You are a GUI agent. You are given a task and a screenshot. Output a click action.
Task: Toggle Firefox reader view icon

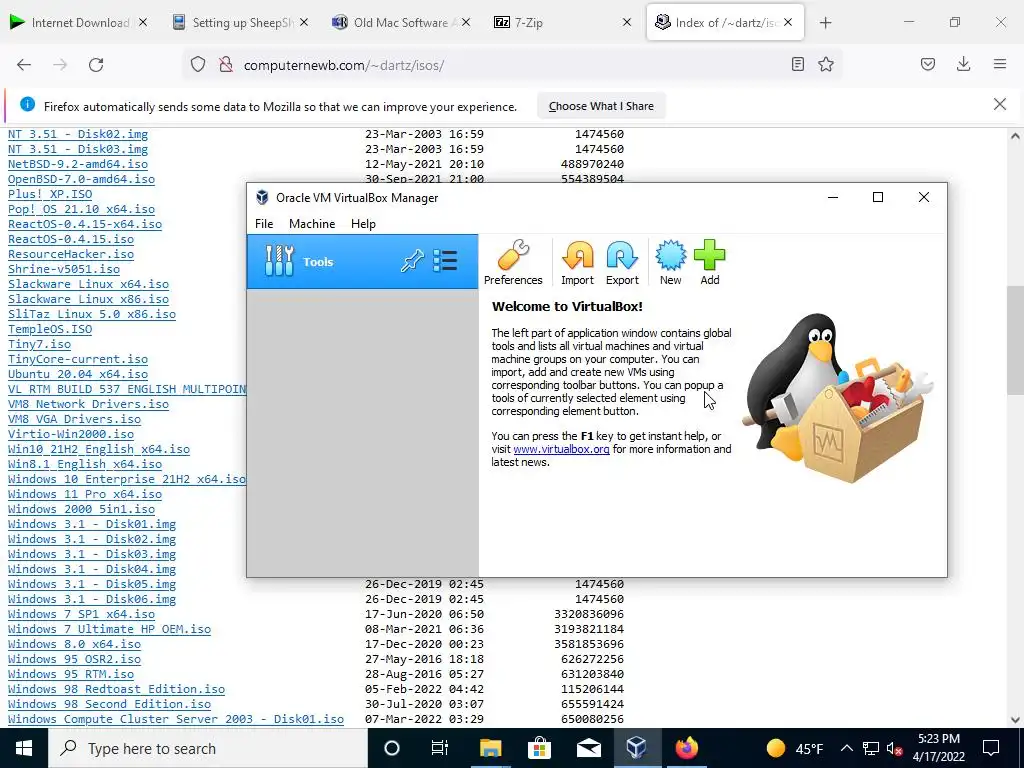coord(797,64)
